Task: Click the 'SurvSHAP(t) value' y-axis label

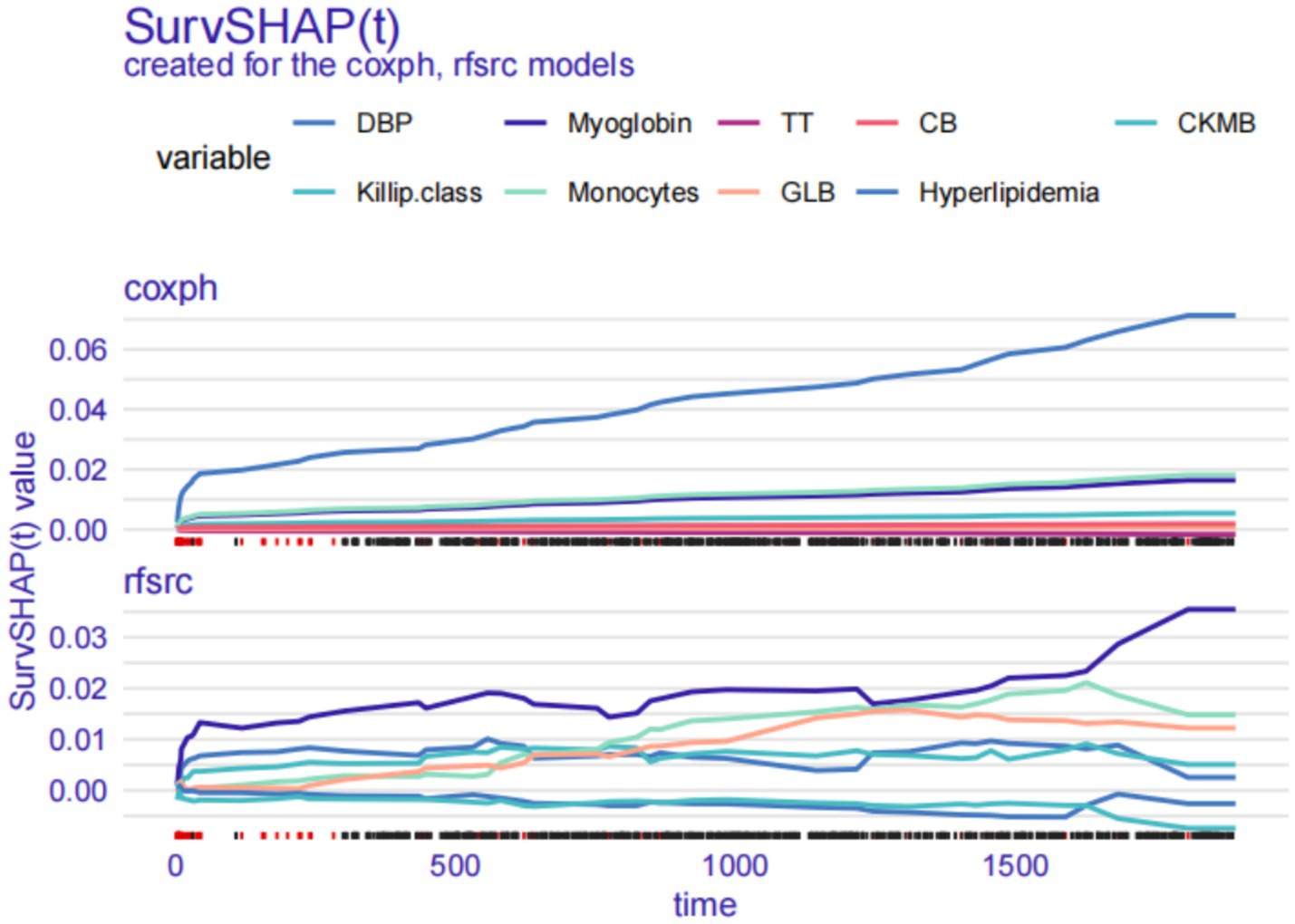Action: point(23,571)
